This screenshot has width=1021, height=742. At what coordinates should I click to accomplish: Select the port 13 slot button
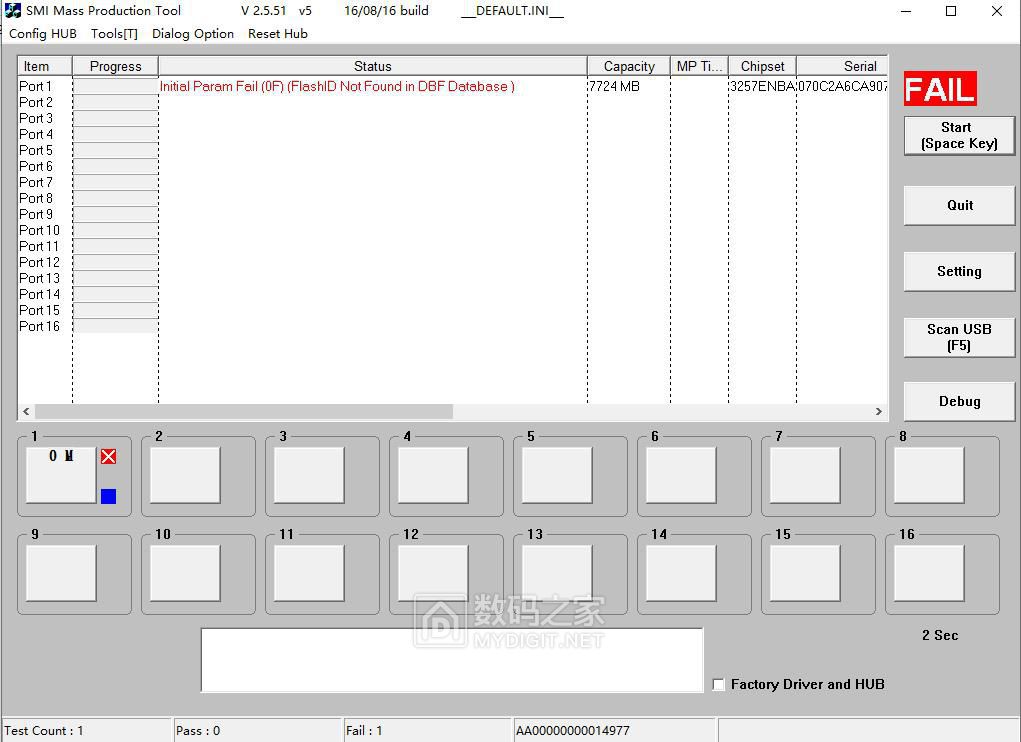coord(557,573)
